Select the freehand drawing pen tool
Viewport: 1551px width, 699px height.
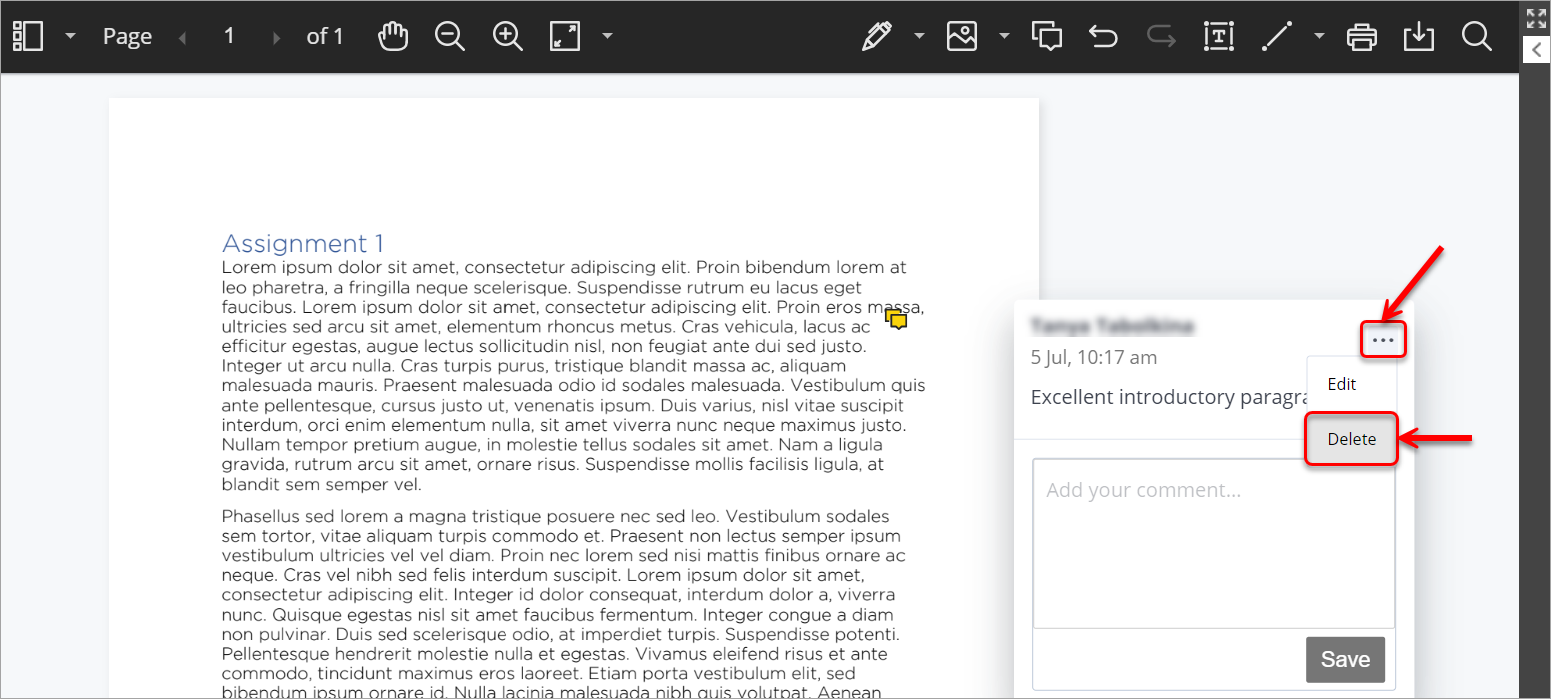876,36
